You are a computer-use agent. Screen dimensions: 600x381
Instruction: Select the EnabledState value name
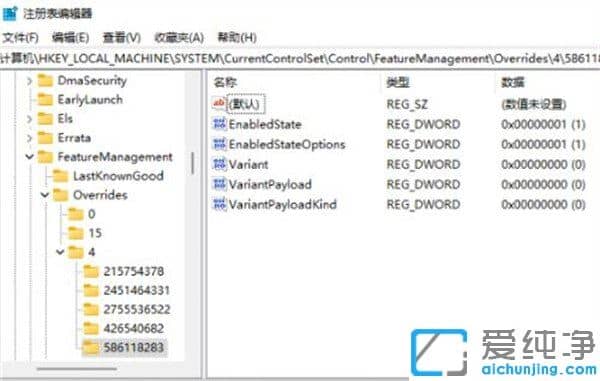point(265,124)
